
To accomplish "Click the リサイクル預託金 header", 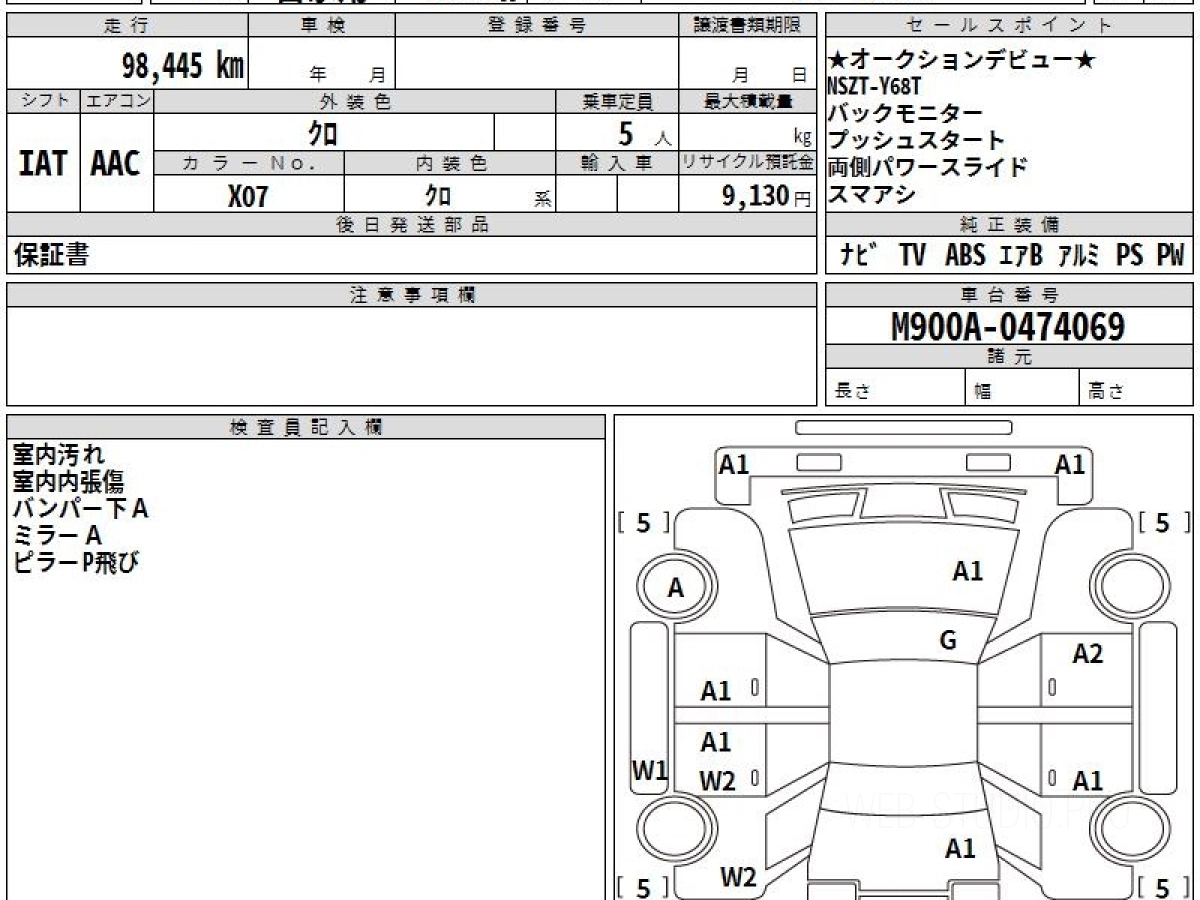I will click(x=747, y=163).
